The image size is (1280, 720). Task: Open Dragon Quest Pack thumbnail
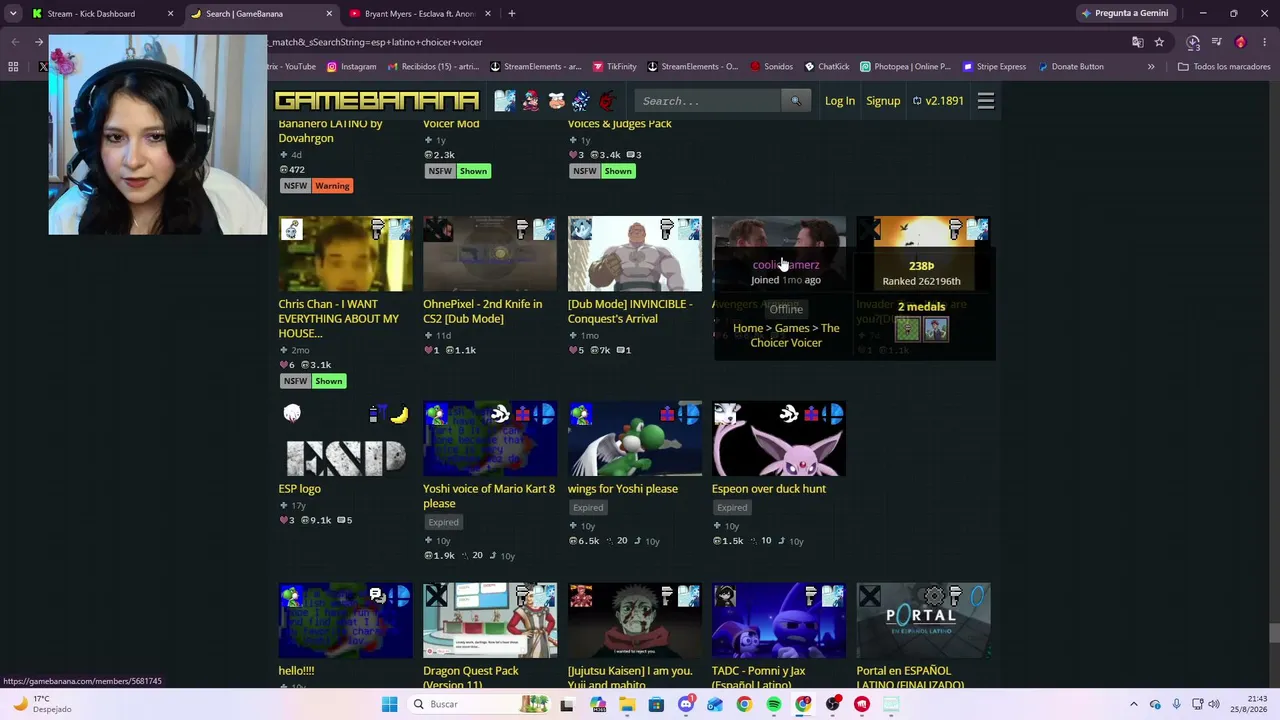point(490,621)
